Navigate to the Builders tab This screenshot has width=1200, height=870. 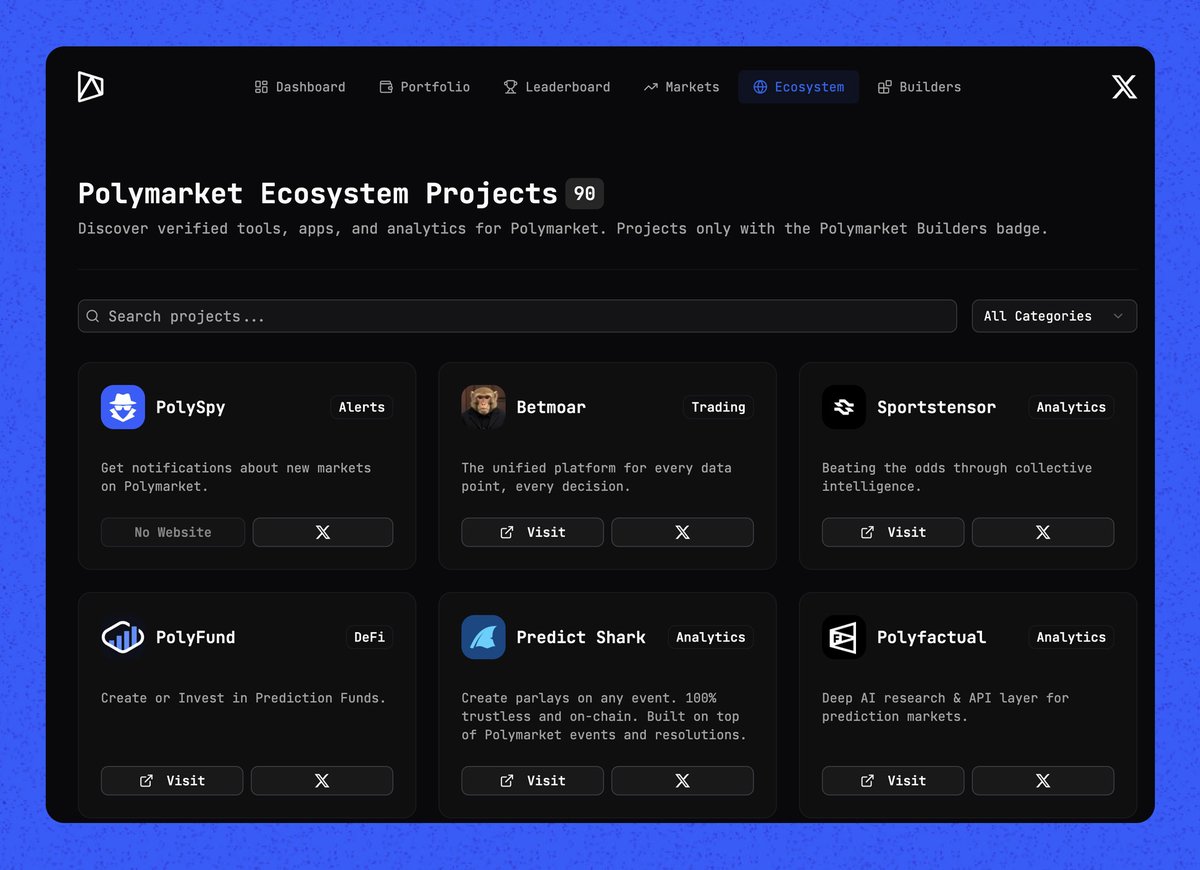click(919, 87)
